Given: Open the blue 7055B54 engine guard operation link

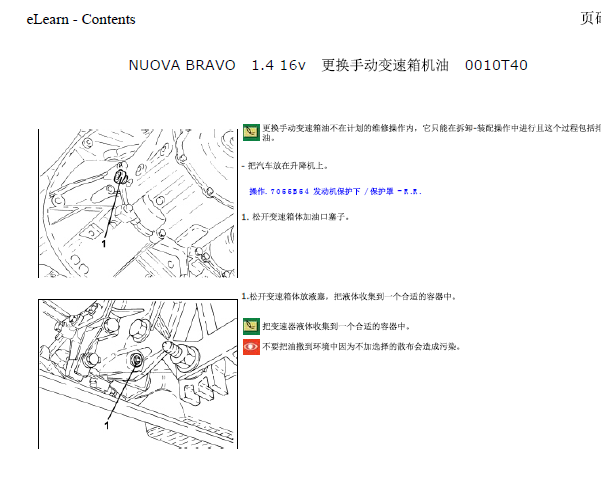Looking at the screenshot, I should 335,191.
